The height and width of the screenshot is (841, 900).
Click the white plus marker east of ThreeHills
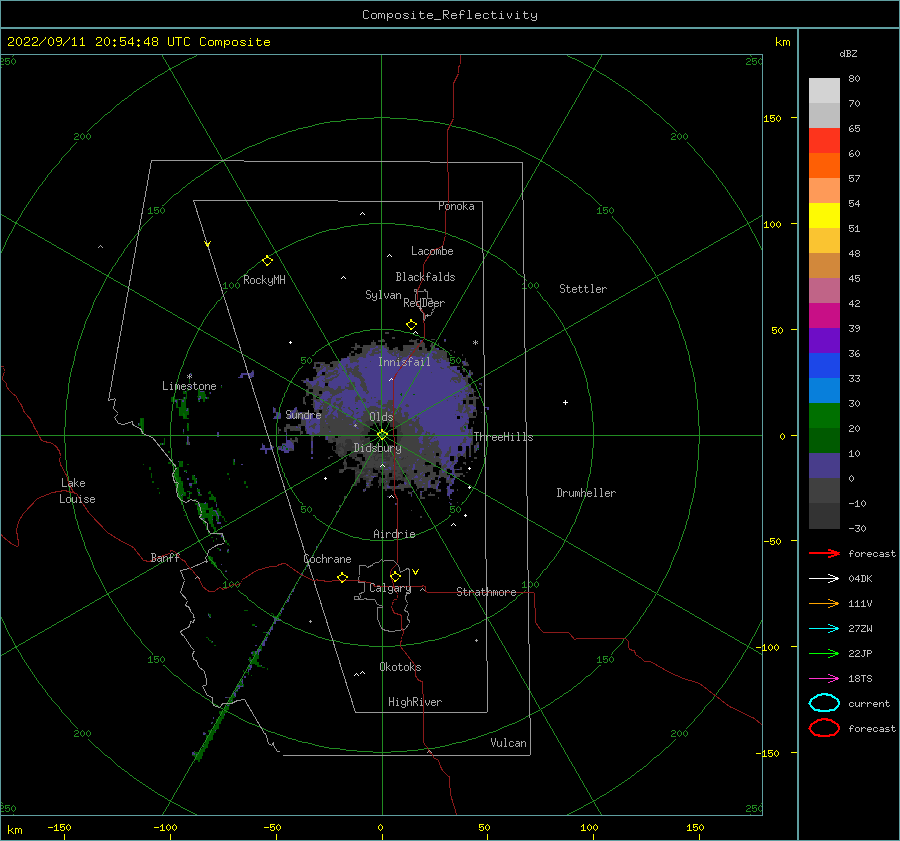[565, 402]
